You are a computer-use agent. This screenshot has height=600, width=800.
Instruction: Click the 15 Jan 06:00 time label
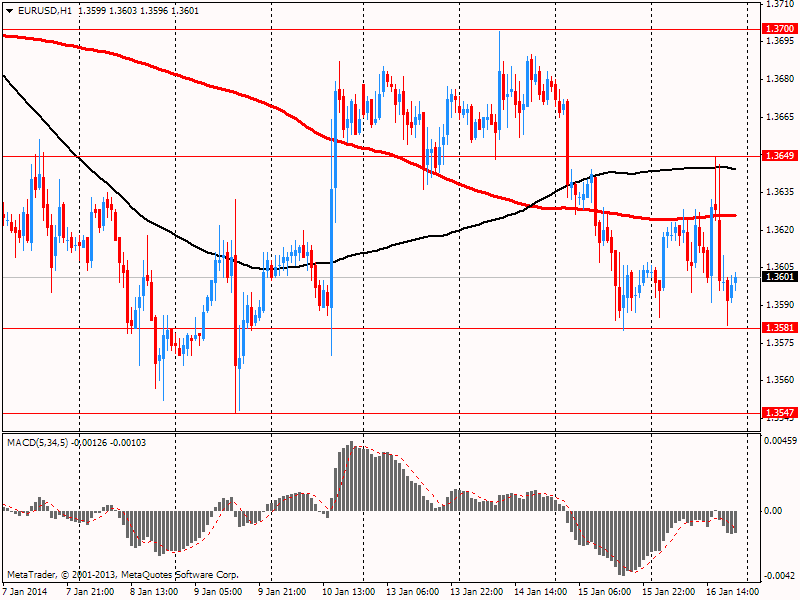pyautogui.click(x=605, y=592)
